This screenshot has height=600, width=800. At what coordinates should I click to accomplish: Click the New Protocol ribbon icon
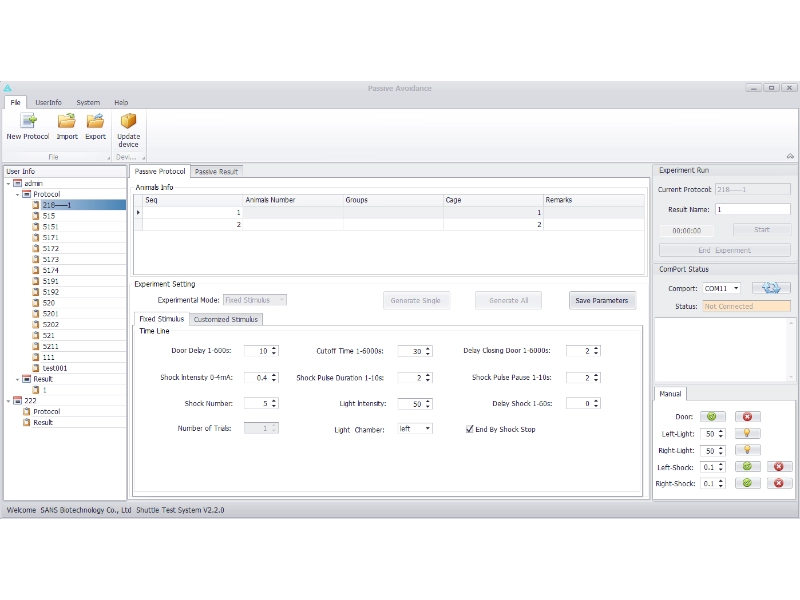tap(28, 122)
